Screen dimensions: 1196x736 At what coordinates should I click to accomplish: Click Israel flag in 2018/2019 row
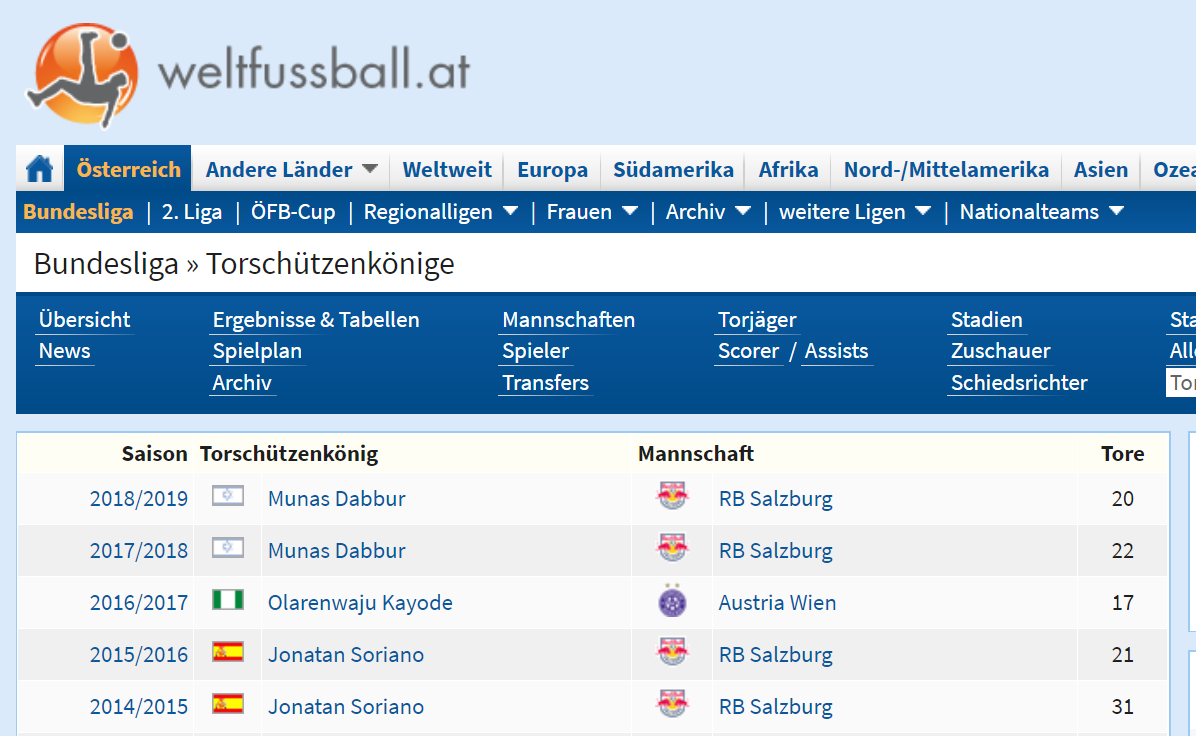pyautogui.click(x=227, y=497)
